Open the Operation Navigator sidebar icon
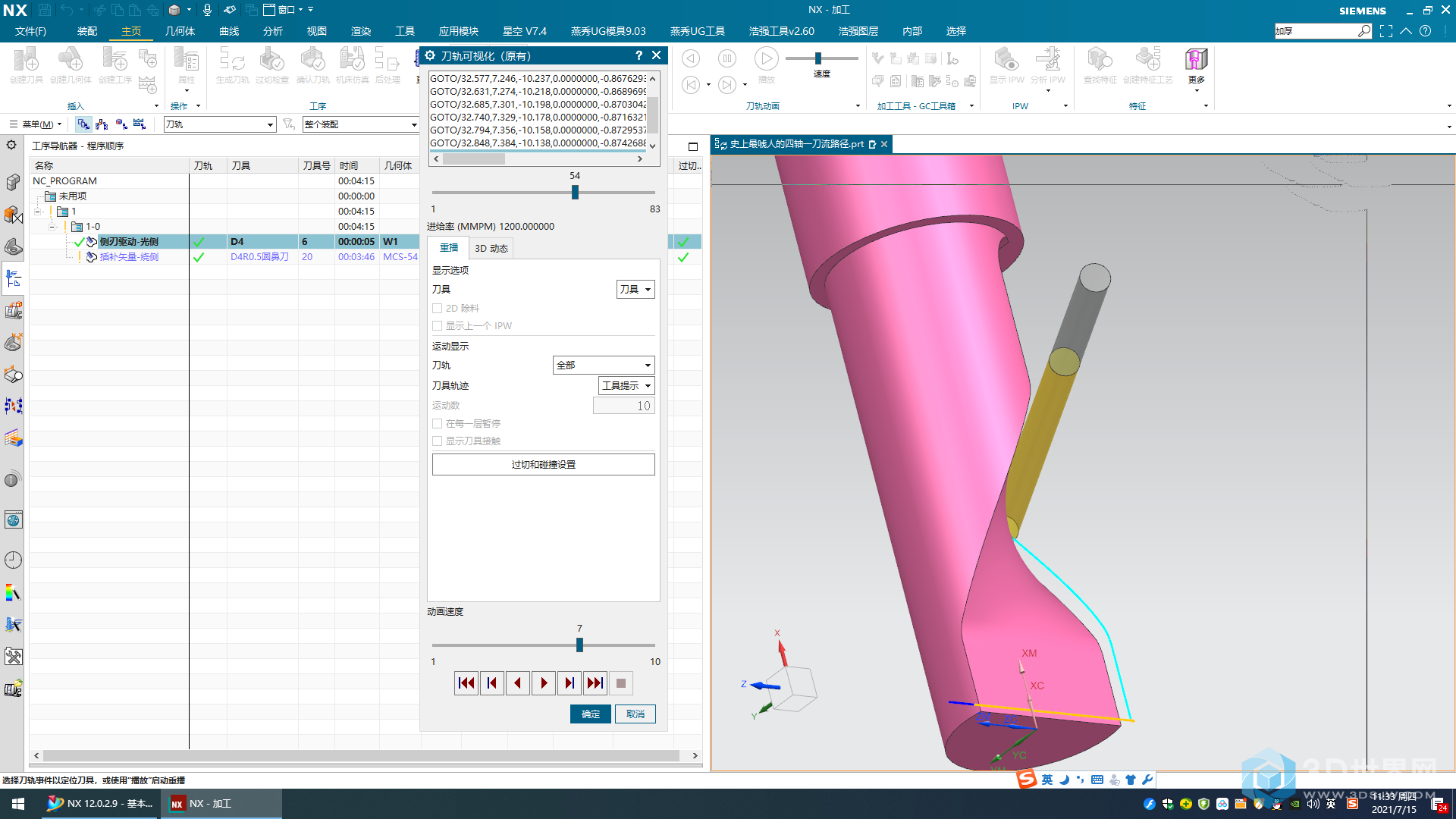1456x819 pixels. (x=14, y=278)
